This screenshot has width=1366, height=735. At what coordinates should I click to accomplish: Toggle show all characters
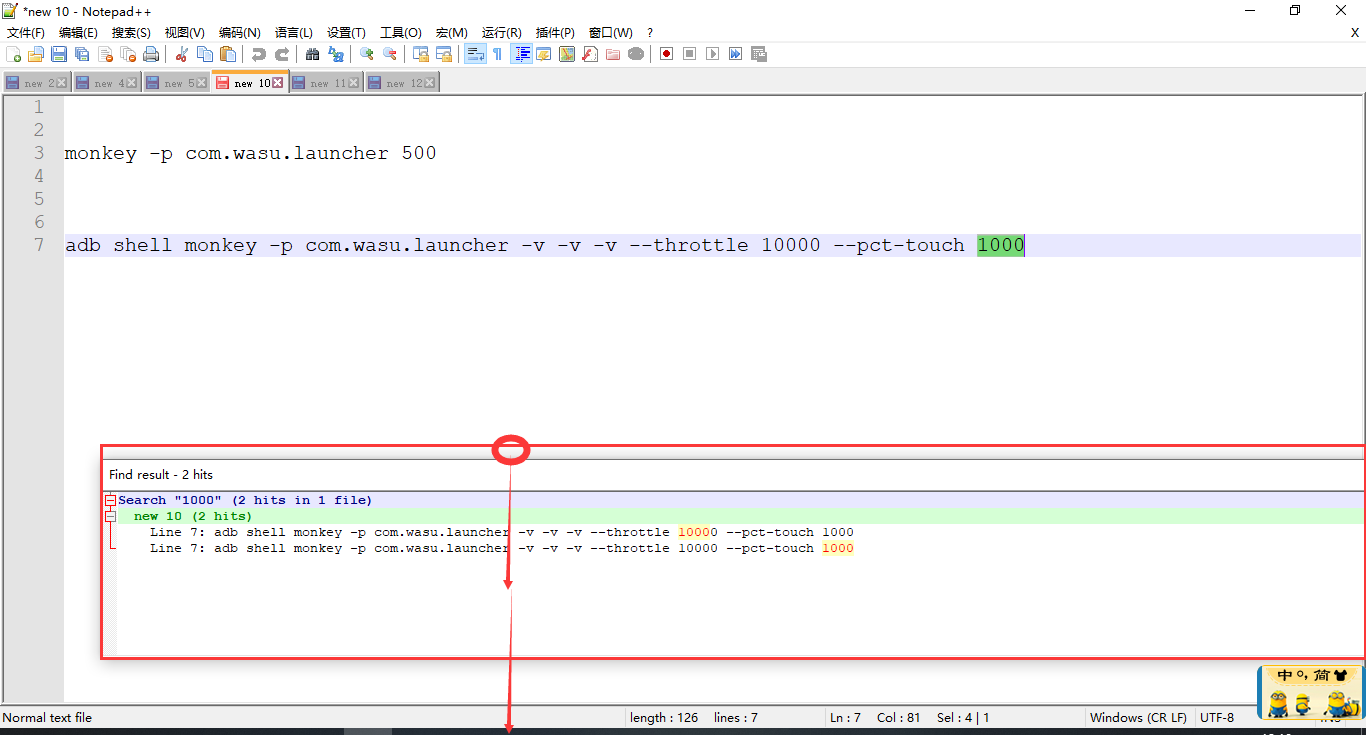[x=497, y=53]
